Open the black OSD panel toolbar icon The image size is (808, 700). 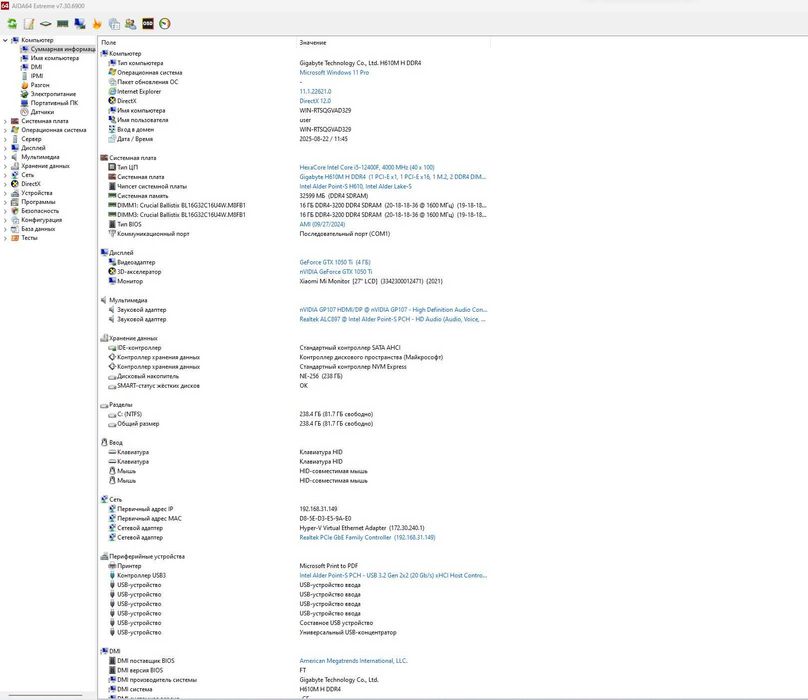click(148, 24)
